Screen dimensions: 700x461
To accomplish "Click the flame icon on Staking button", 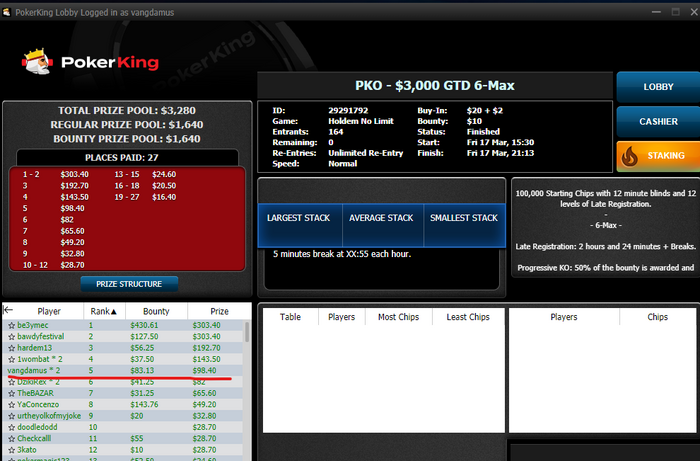I will (x=629, y=156).
